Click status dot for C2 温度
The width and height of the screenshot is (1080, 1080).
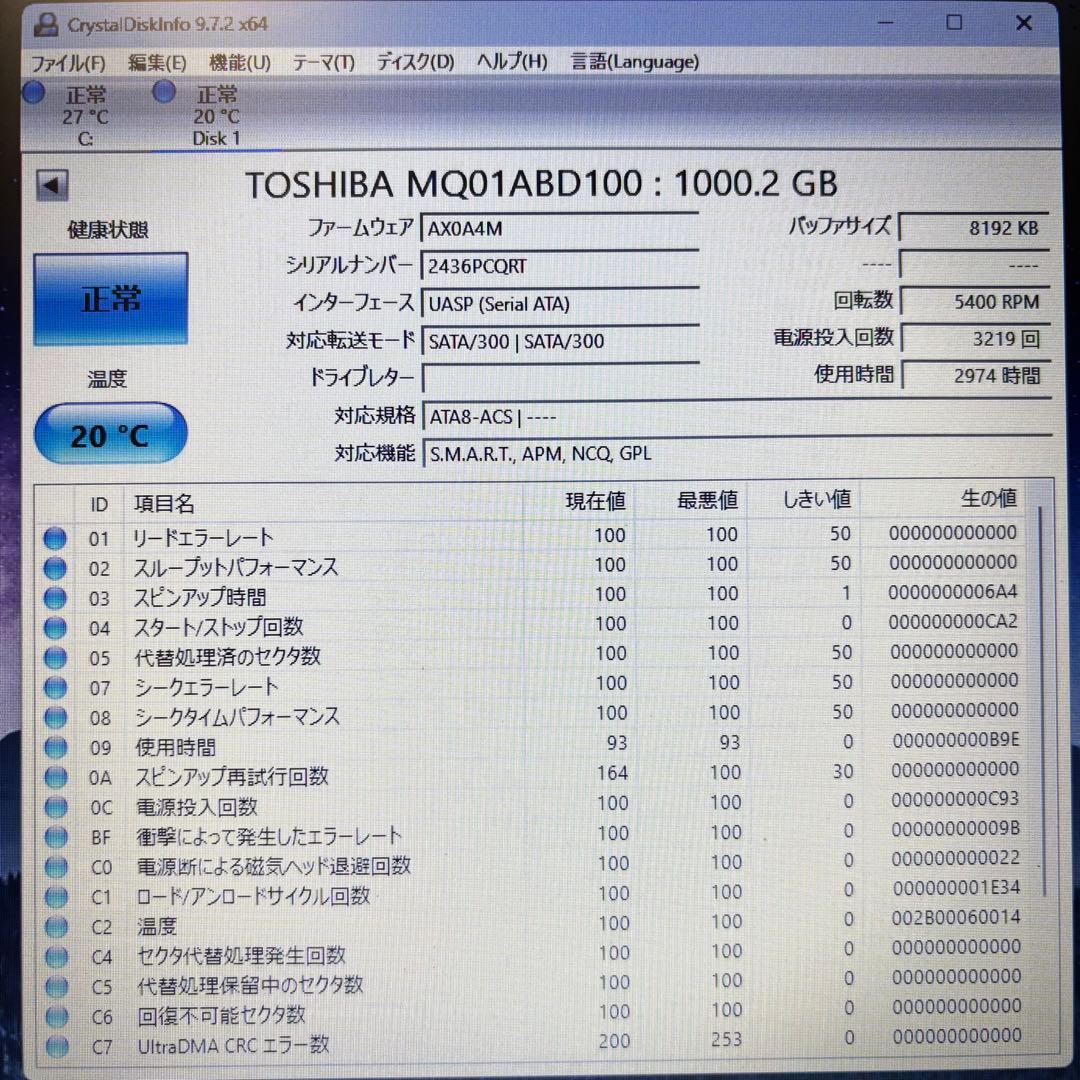(56, 927)
